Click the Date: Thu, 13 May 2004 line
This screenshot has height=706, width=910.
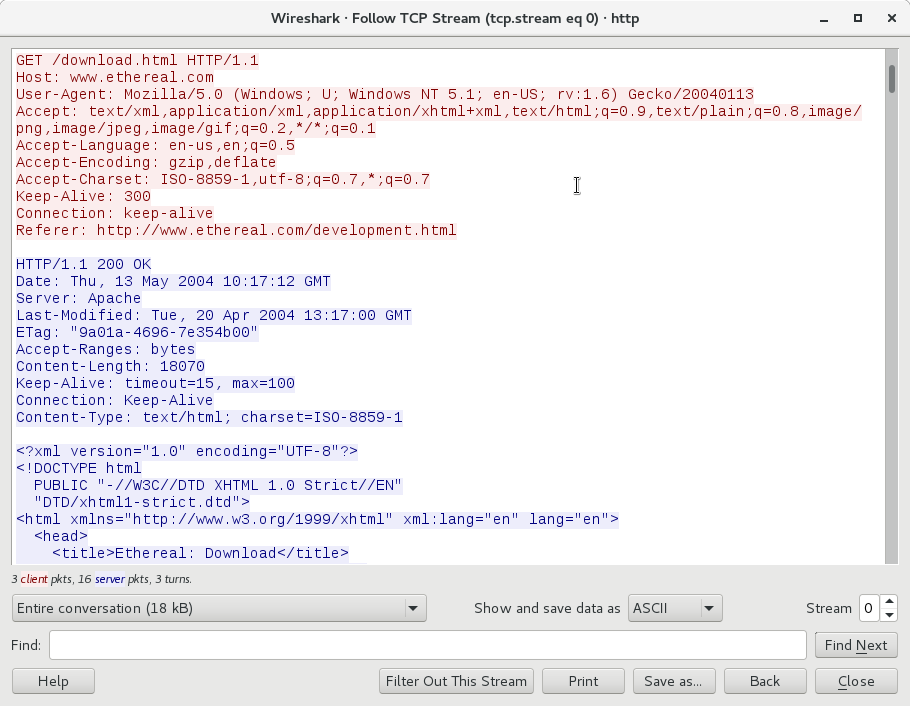pos(173,282)
